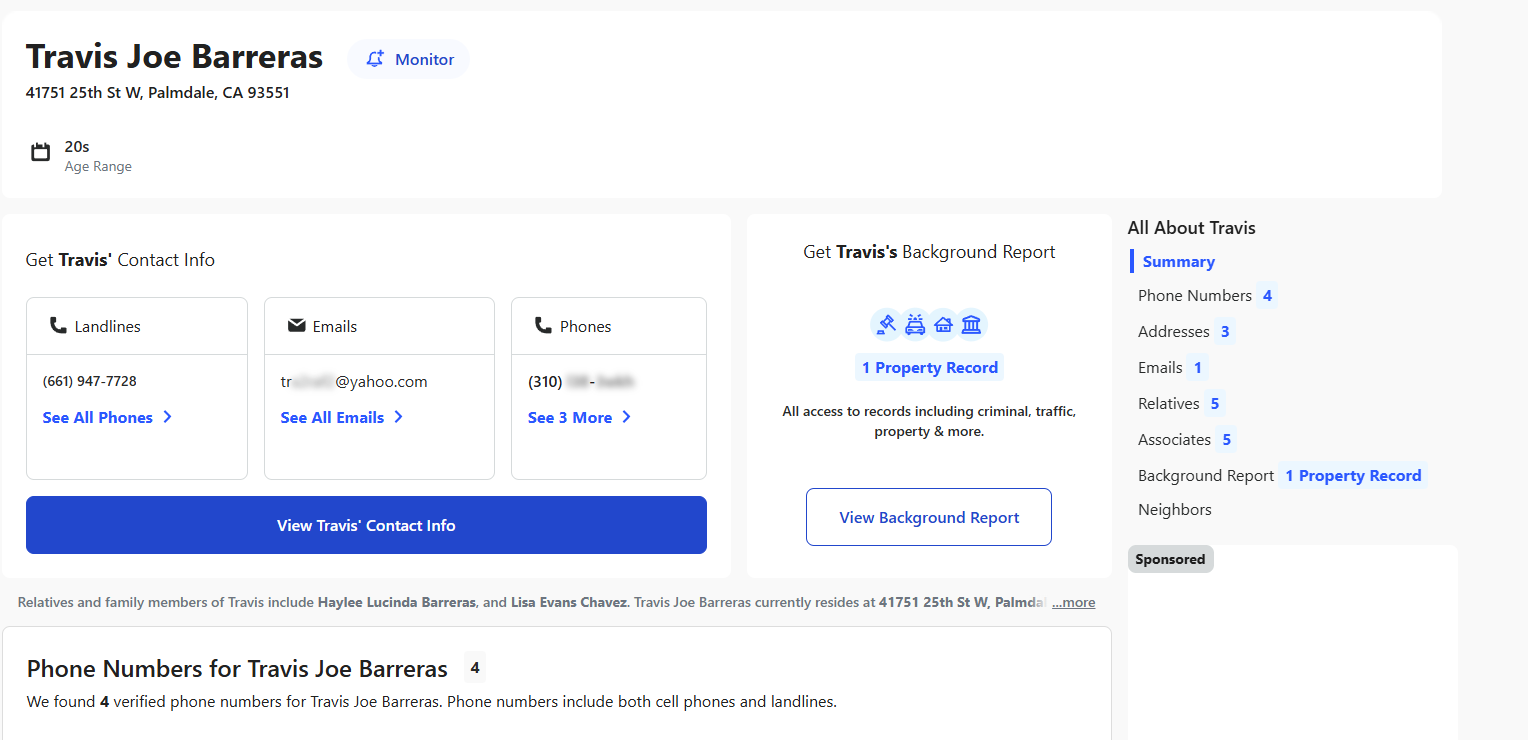Click the gavel criminal records icon
This screenshot has width=1528, height=740.
[886, 325]
